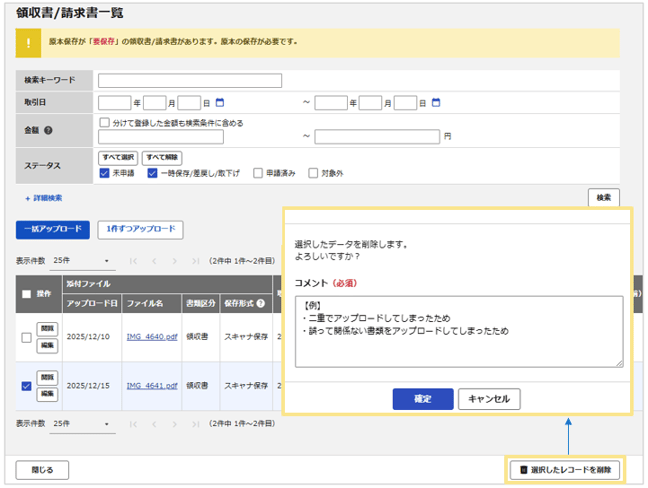Go to next page in upper pager
Viewport: 648px width, 488px height.
[x=175, y=261]
